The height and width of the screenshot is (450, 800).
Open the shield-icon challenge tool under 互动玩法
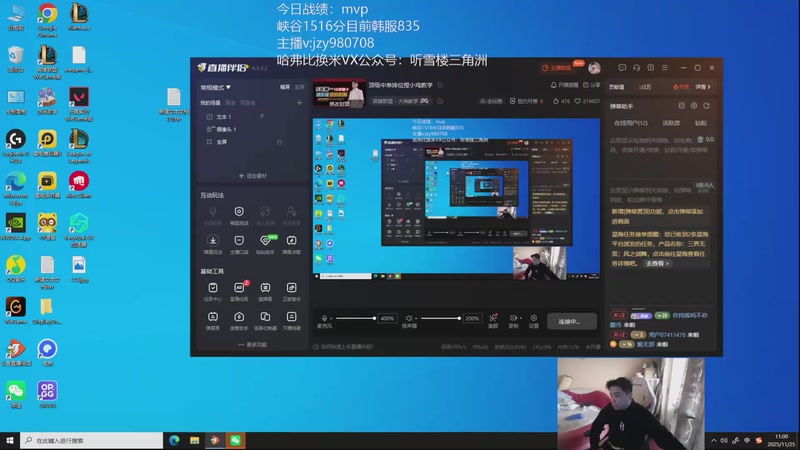click(x=239, y=215)
